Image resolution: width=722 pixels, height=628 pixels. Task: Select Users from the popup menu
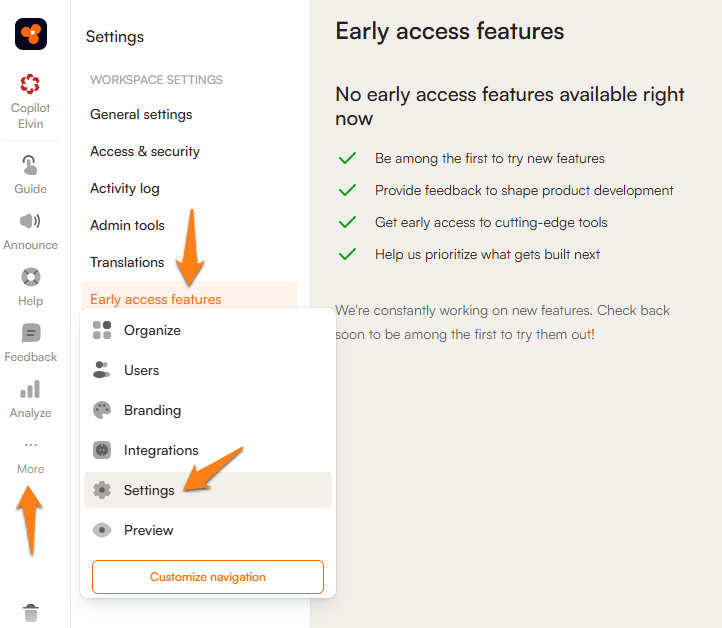(141, 370)
